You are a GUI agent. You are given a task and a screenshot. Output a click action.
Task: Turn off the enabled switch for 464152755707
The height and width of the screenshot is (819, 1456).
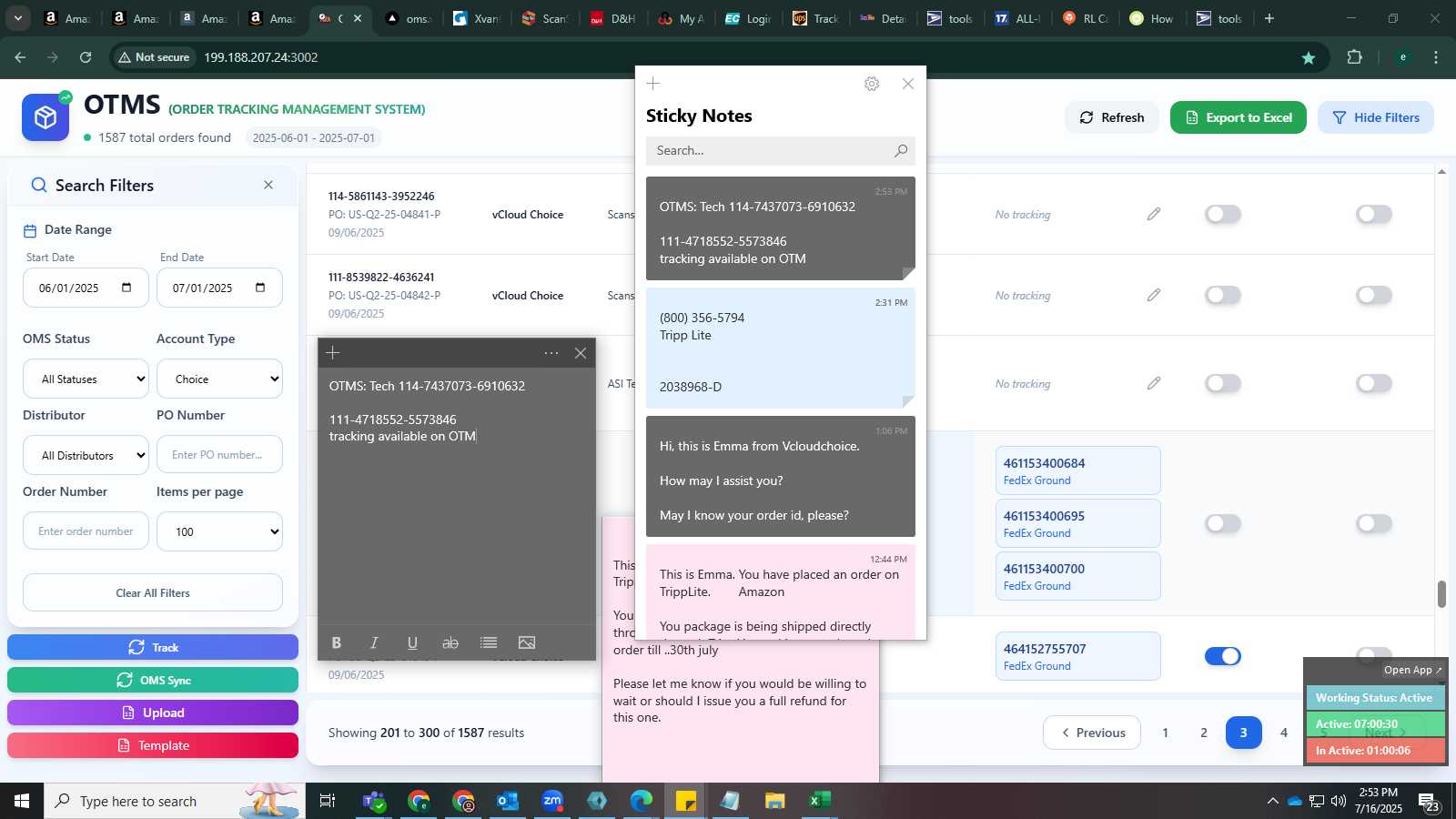pyautogui.click(x=1223, y=656)
